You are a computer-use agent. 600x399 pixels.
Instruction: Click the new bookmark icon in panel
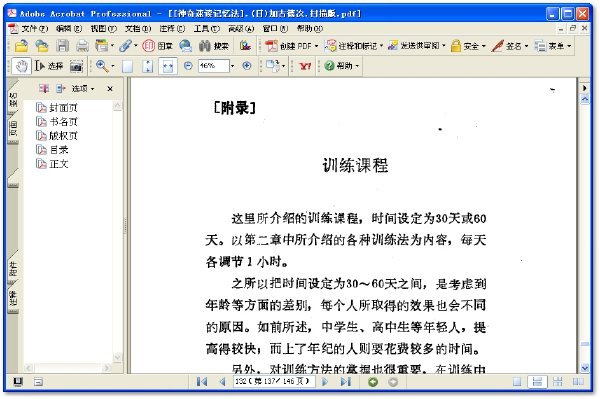[x=44, y=88]
